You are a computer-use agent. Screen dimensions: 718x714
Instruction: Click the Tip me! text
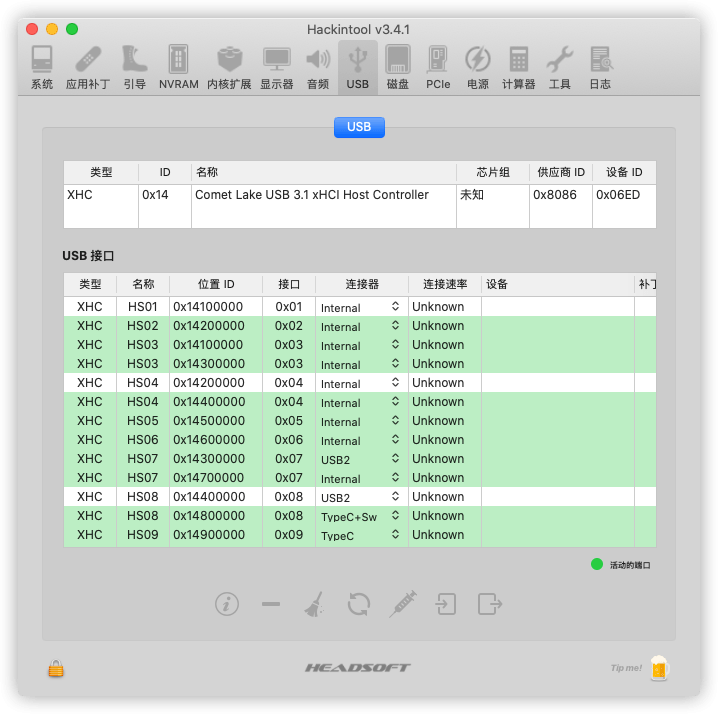pyautogui.click(x=626, y=668)
